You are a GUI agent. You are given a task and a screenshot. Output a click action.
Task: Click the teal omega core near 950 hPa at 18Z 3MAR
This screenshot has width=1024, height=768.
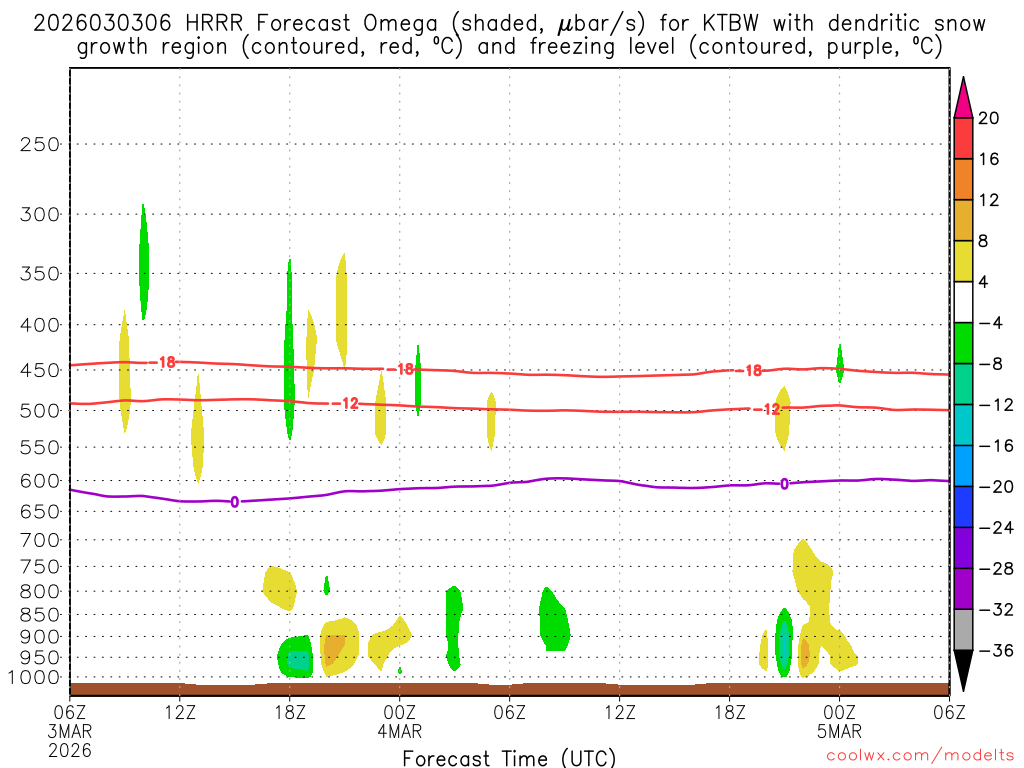tap(298, 660)
